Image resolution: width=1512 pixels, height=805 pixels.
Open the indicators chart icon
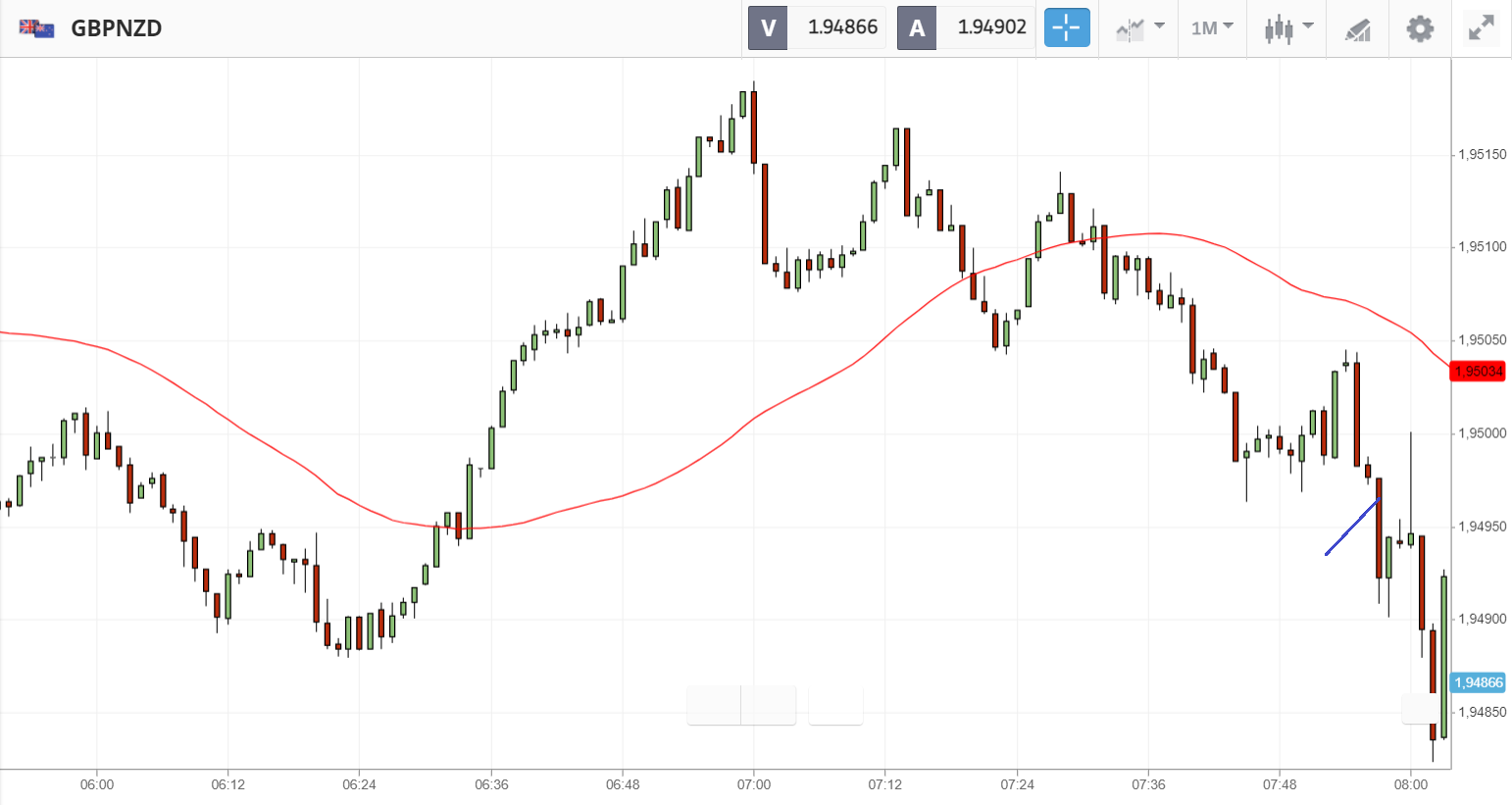(1130, 29)
